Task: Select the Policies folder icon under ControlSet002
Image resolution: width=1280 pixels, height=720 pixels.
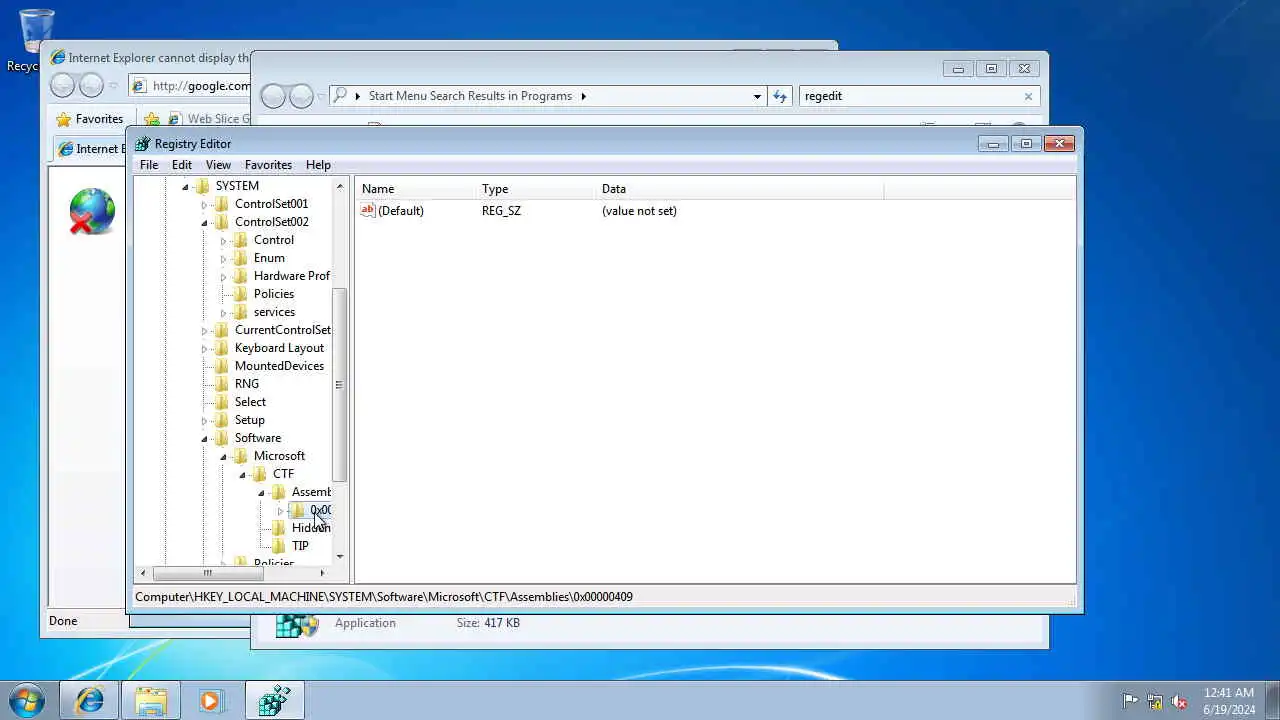Action: click(x=240, y=294)
